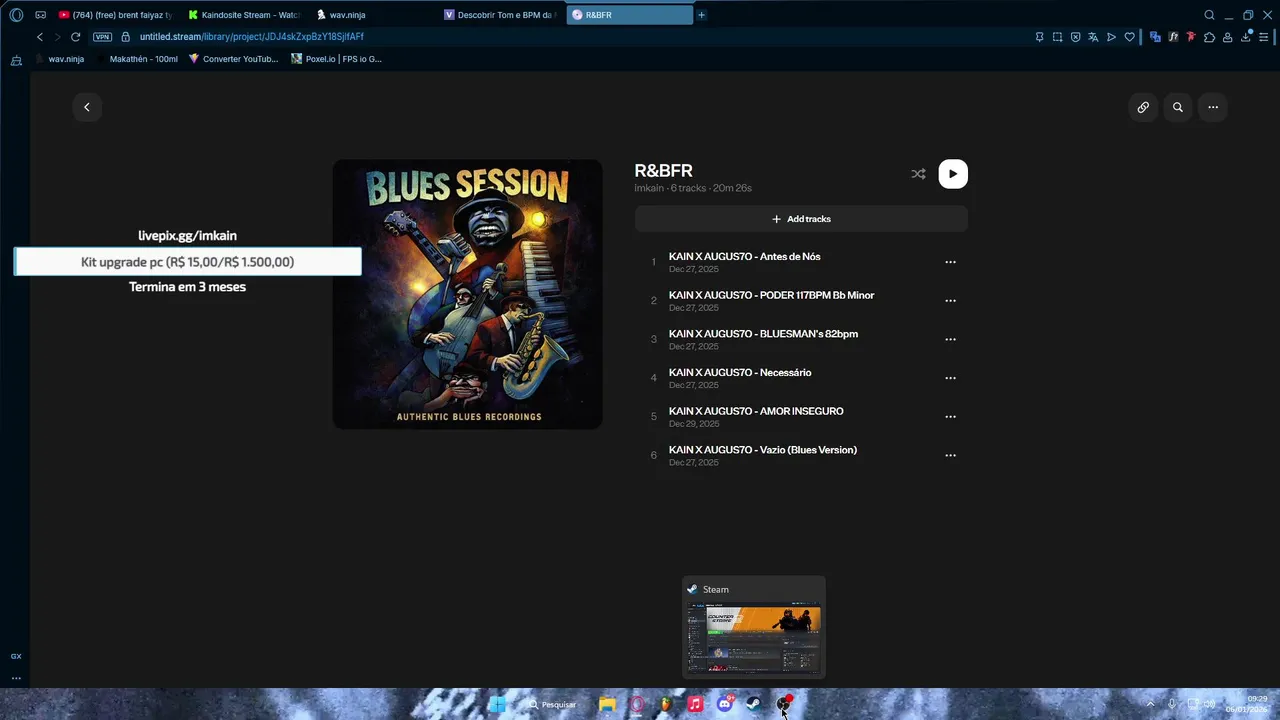Play the R&BFR project

tap(953, 174)
